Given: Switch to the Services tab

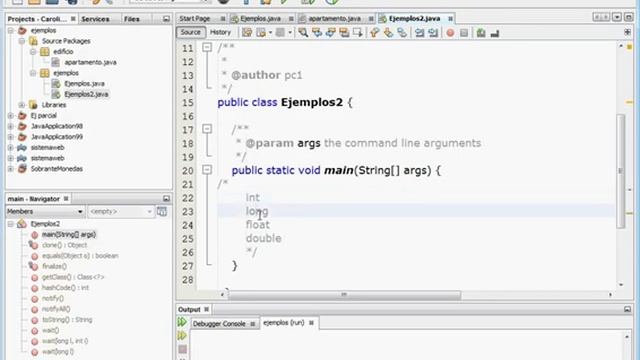Looking at the screenshot, I should pyautogui.click(x=95, y=19).
